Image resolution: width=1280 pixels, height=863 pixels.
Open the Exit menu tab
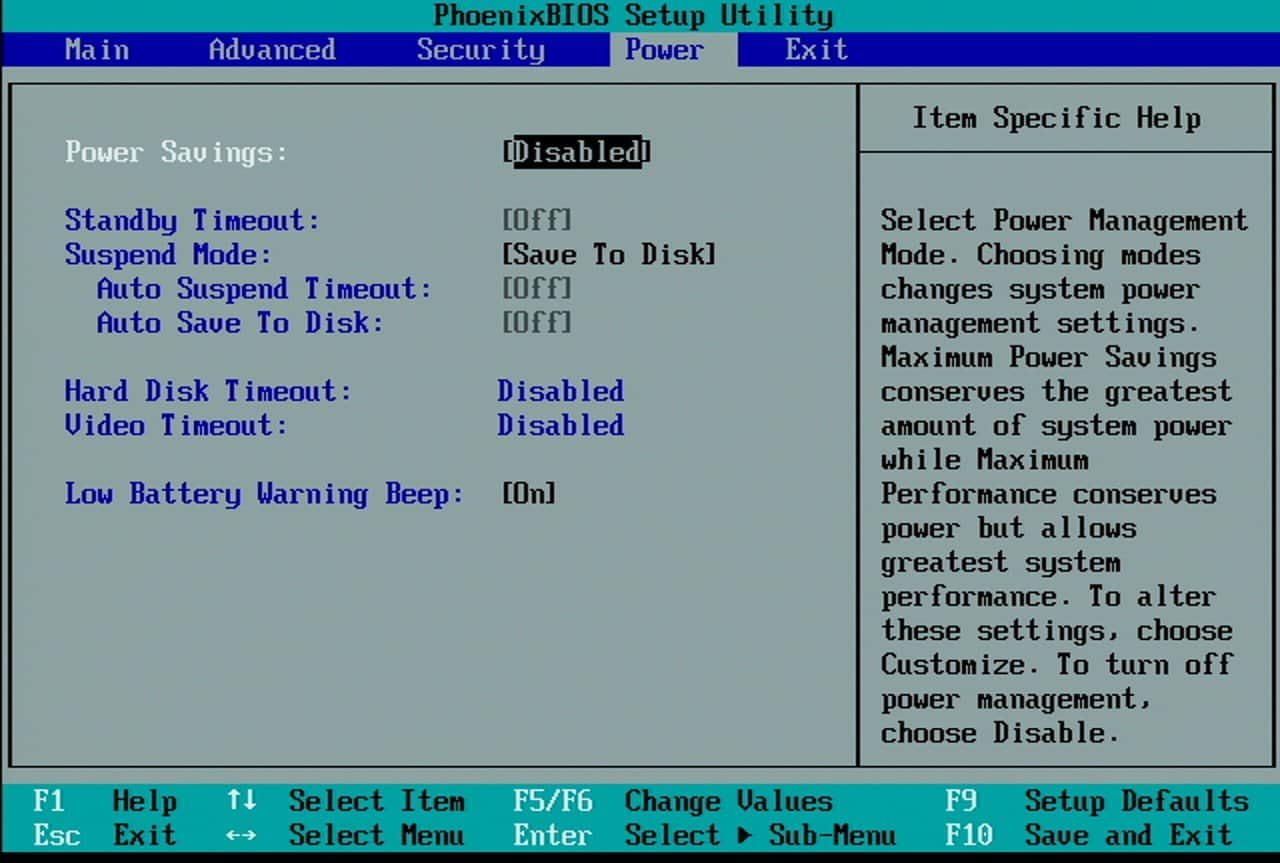pyautogui.click(x=816, y=50)
